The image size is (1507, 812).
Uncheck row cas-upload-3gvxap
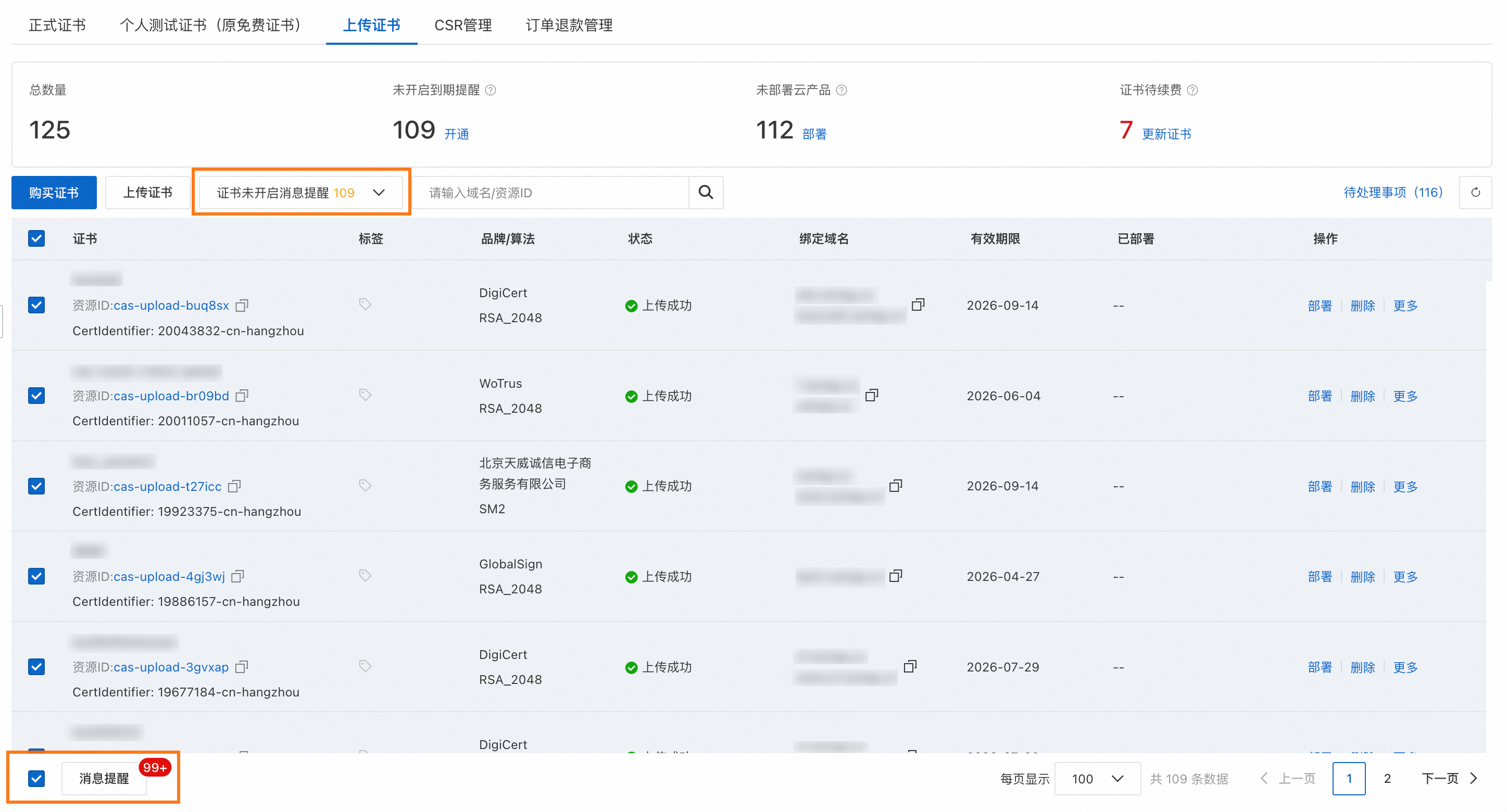pos(36,667)
